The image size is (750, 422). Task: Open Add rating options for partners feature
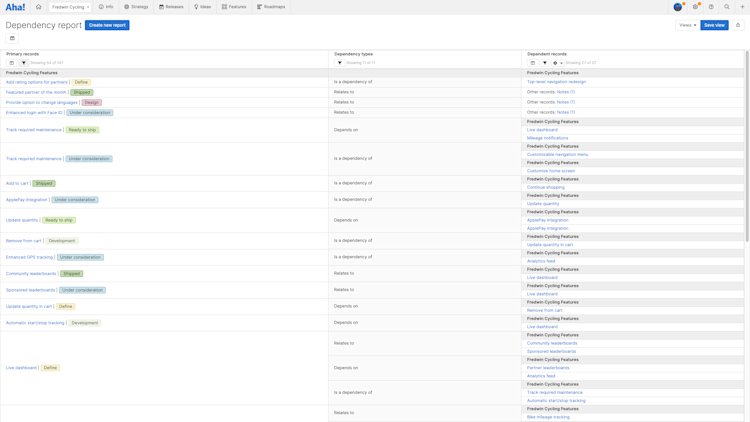(37, 82)
